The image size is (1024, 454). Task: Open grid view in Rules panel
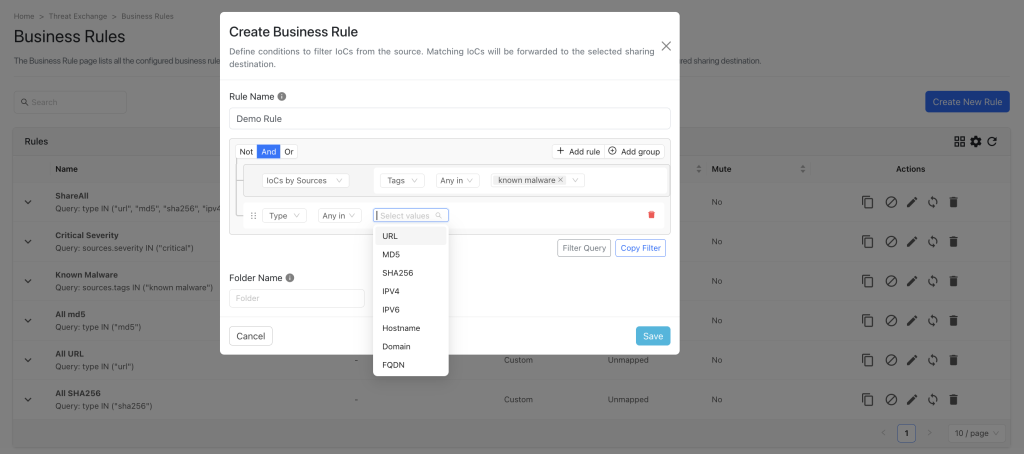959,142
